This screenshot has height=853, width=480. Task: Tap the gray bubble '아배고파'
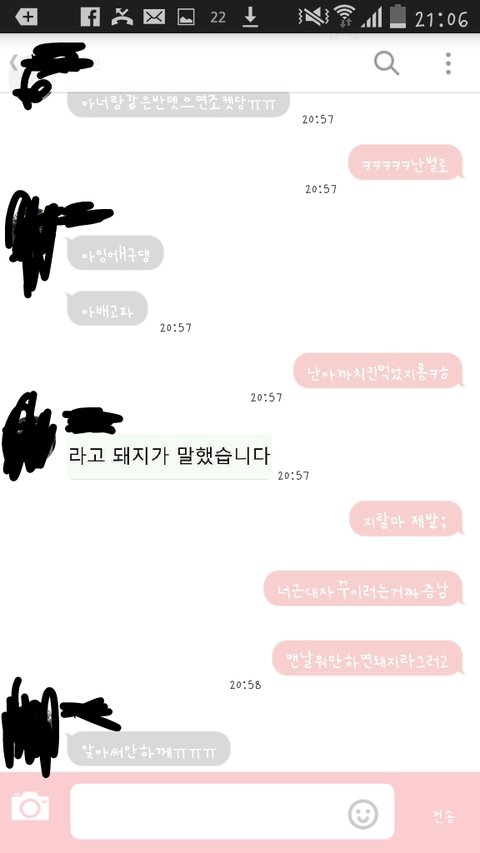click(x=107, y=308)
